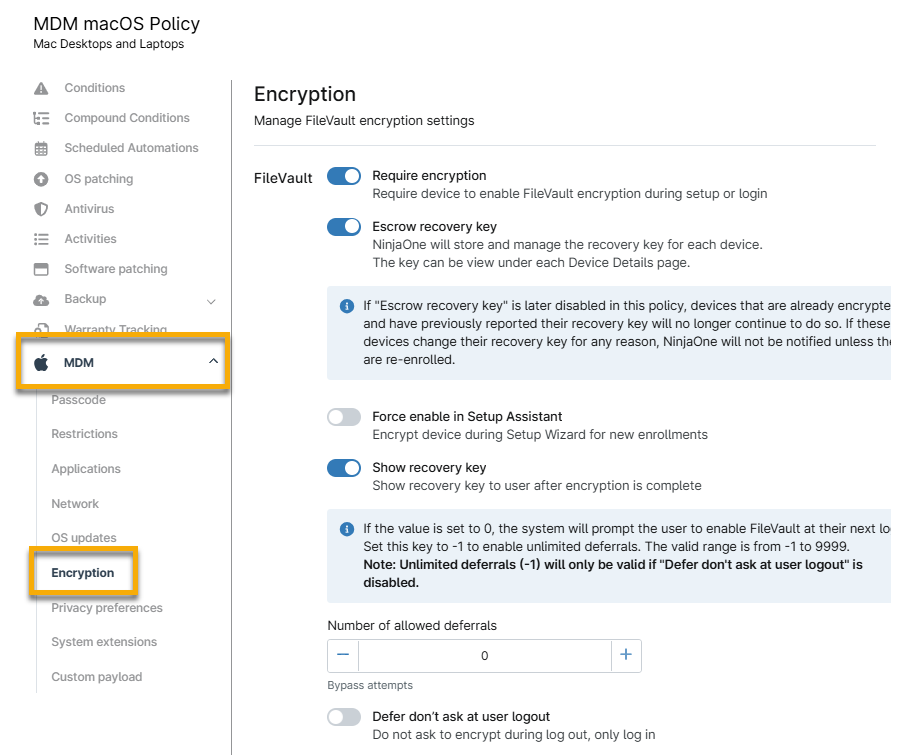
Task: Select Backup menu item
Action: 86,299
